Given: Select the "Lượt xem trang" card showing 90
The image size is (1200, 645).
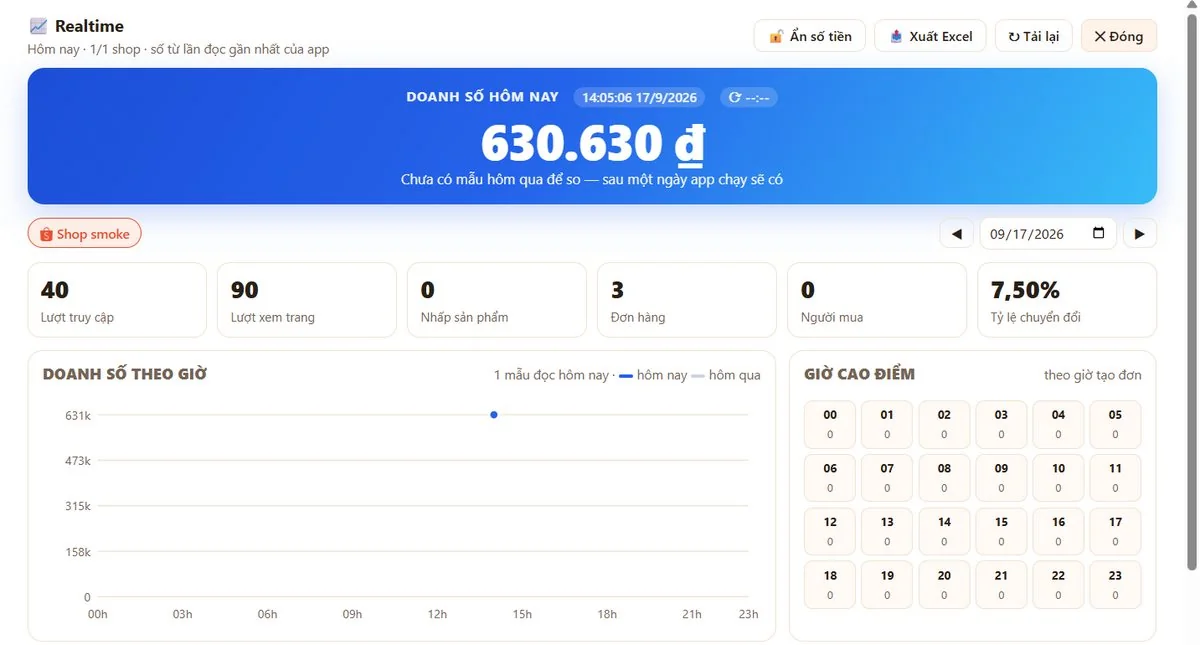Looking at the screenshot, I should point(307,300).
